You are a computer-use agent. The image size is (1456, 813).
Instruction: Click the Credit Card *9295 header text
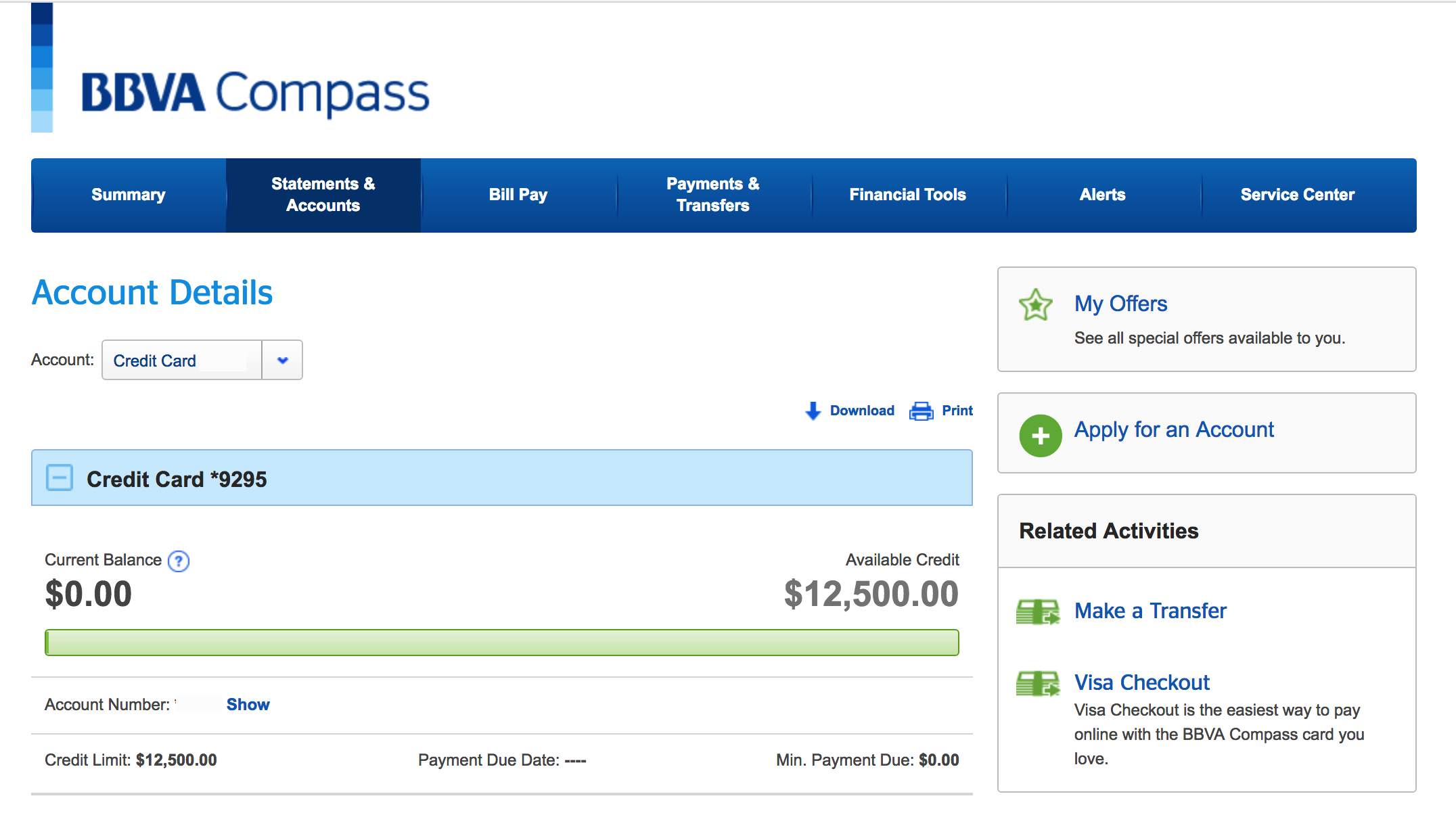pos(177,479)
